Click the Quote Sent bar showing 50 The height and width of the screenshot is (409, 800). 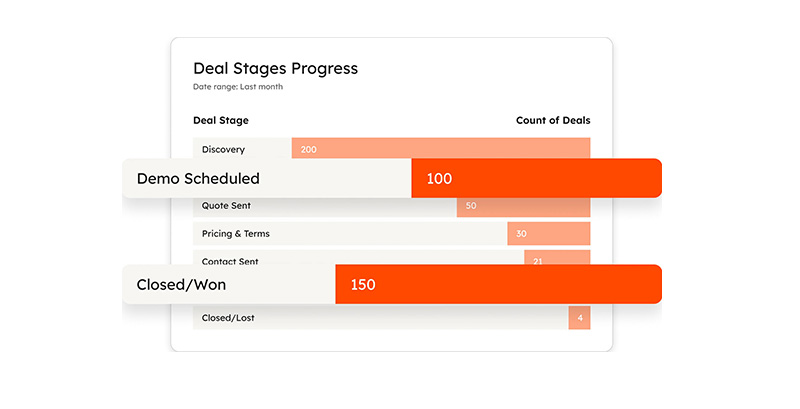pos(523,206)
